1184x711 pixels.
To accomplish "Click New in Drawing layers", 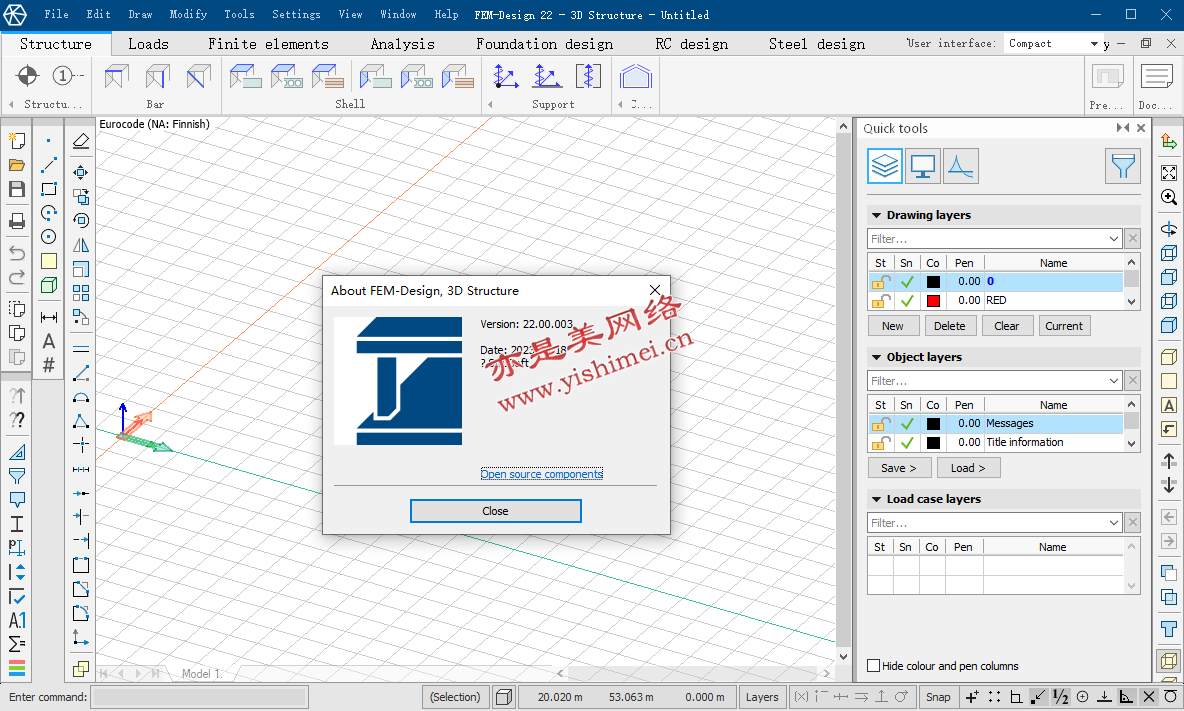I will 893,326.
